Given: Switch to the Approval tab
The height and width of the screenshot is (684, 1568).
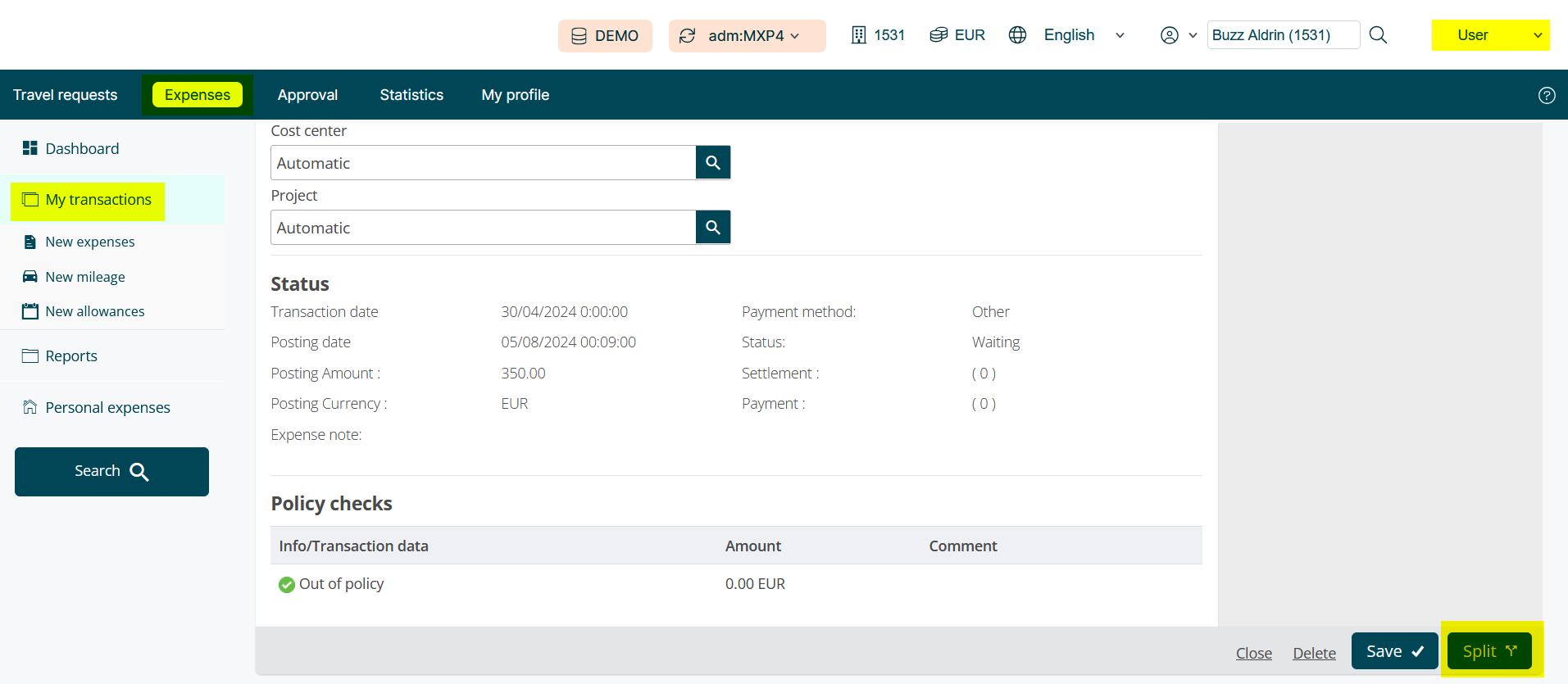Looking at the screenshot, I should (307, 95).
